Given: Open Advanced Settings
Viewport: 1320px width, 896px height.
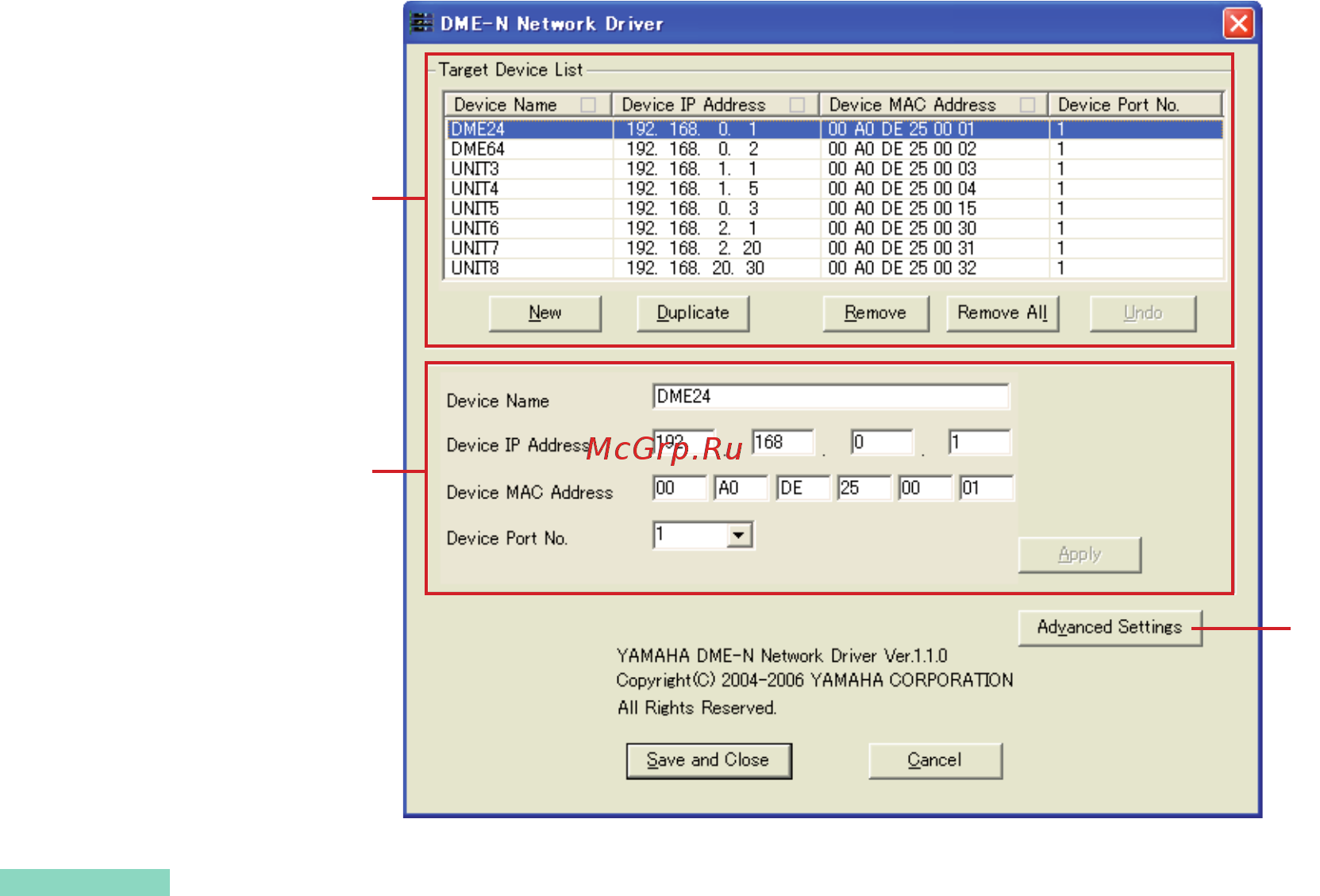Looking at the screenshot, I should pos(1110,628).
